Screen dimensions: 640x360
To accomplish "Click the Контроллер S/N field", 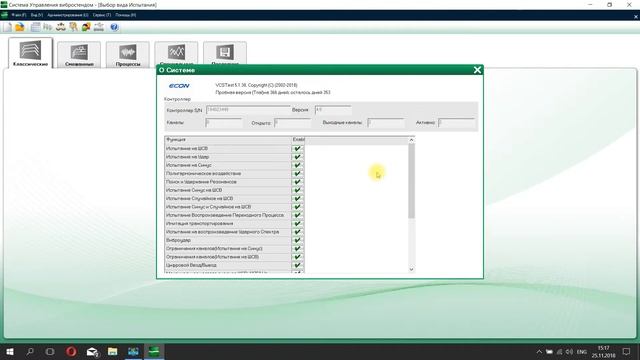I will 248,110.
